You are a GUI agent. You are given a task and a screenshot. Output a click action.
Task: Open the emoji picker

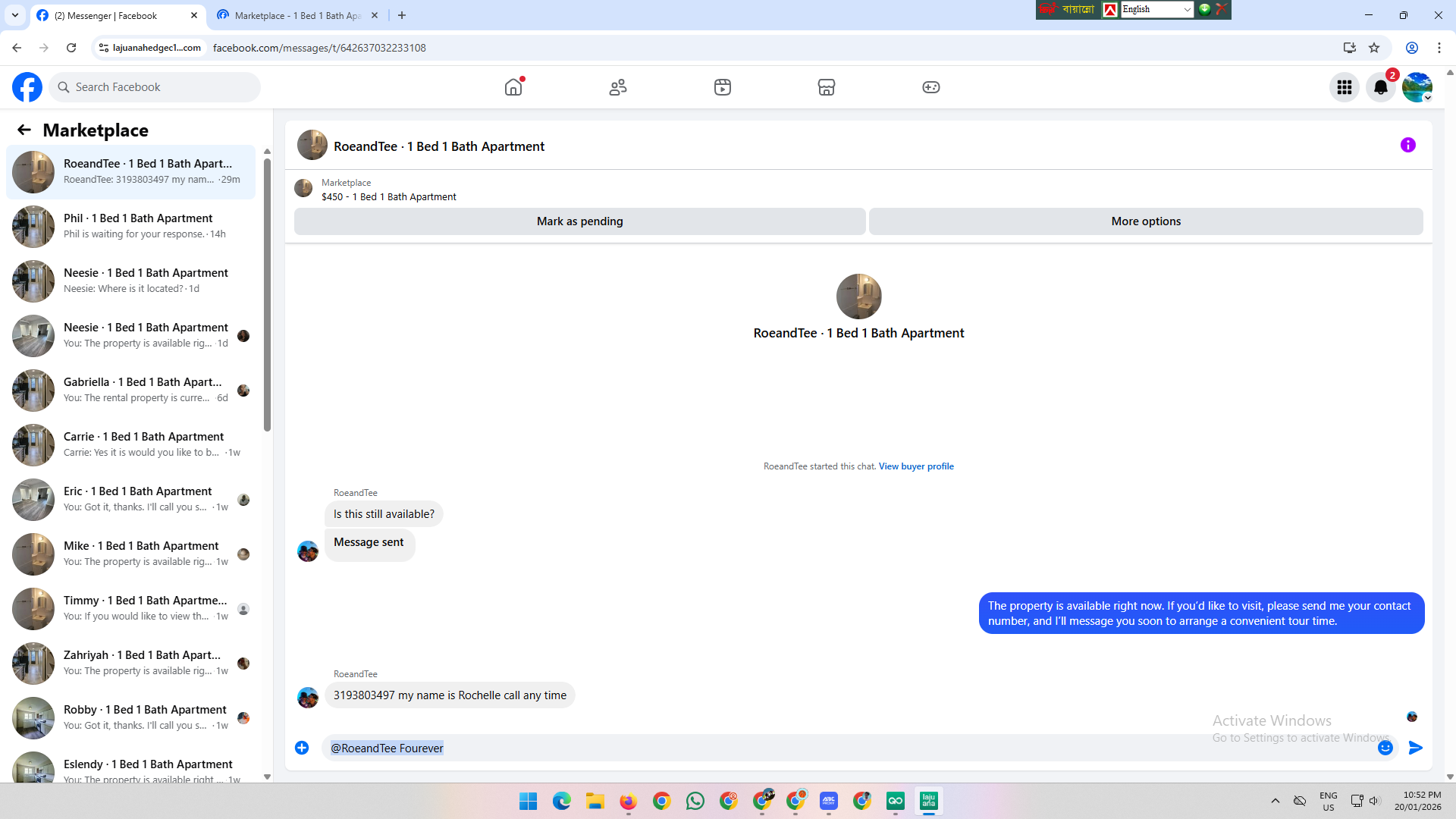1385,748
